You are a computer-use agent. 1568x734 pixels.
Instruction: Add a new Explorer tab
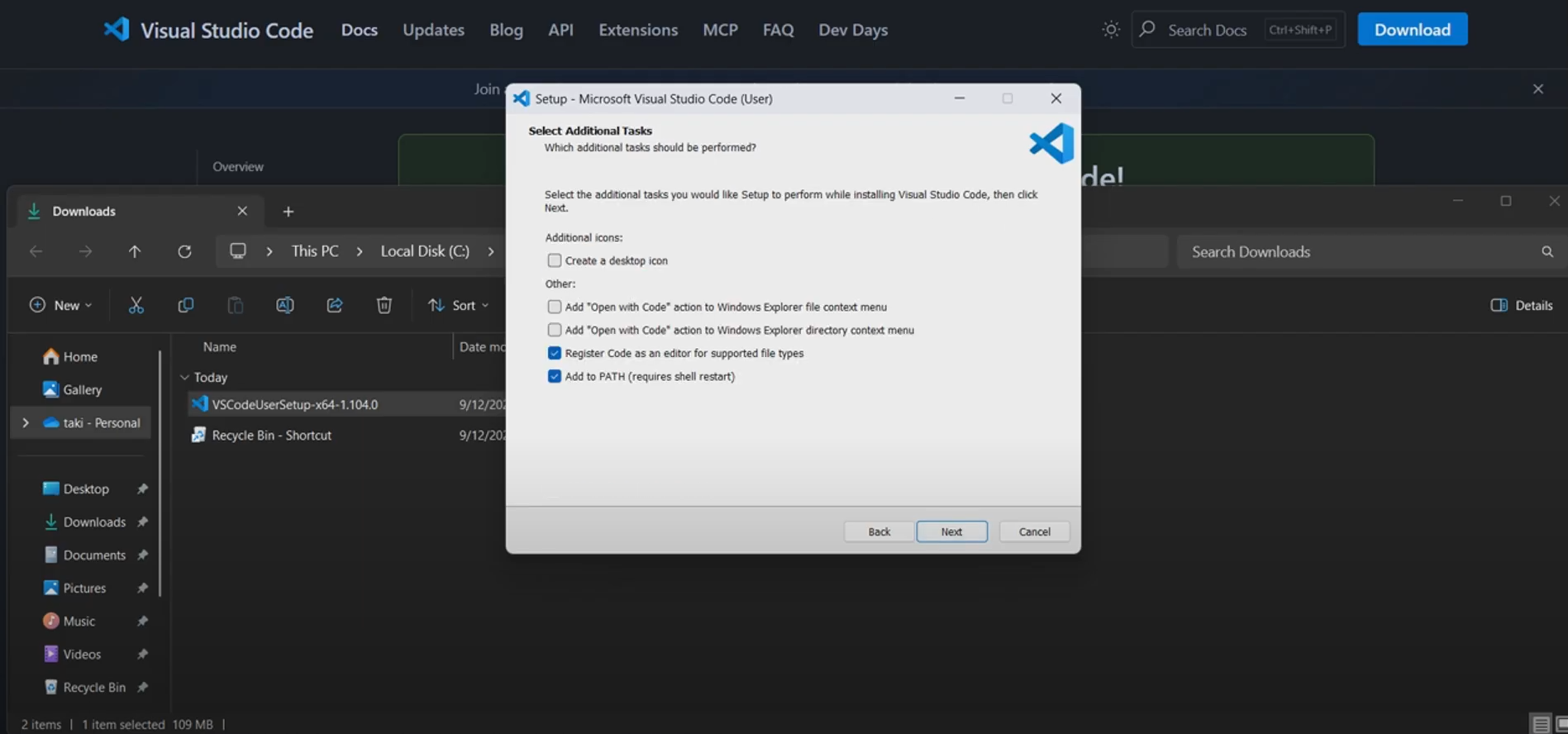[288, 212]
